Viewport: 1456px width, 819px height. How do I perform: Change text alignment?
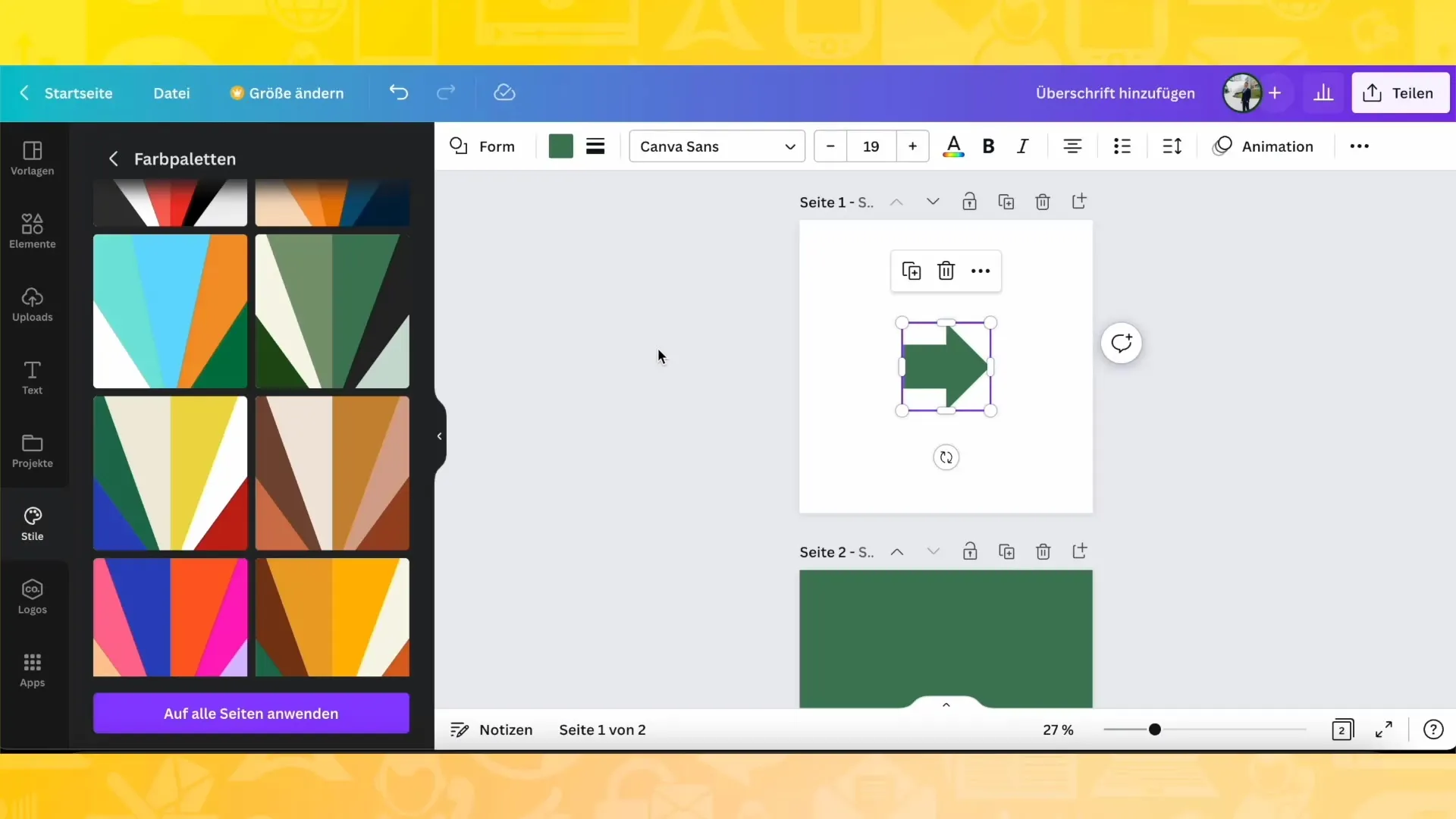click(1072, 146)
